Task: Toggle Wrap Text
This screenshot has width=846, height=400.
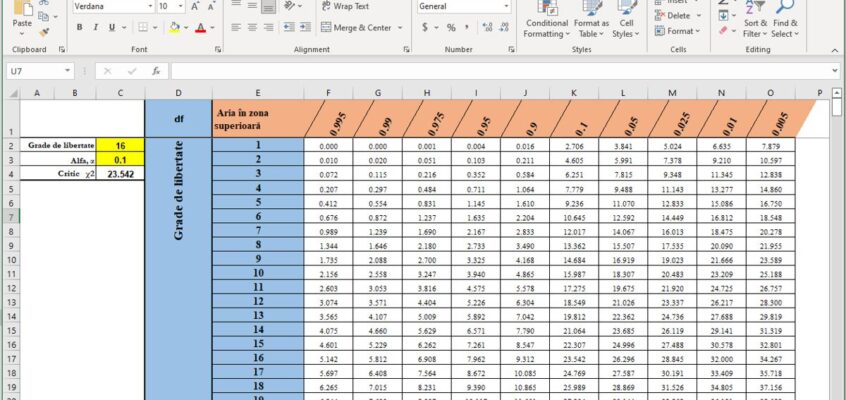Action: coord(345,6)
